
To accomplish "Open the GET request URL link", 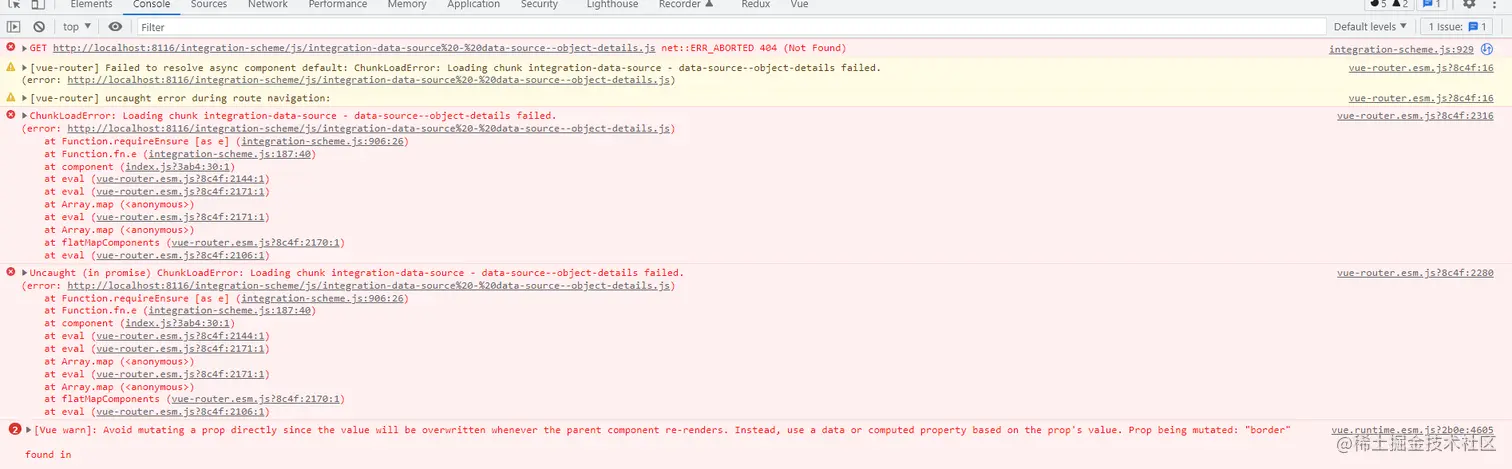I will [x=354, y=48].
